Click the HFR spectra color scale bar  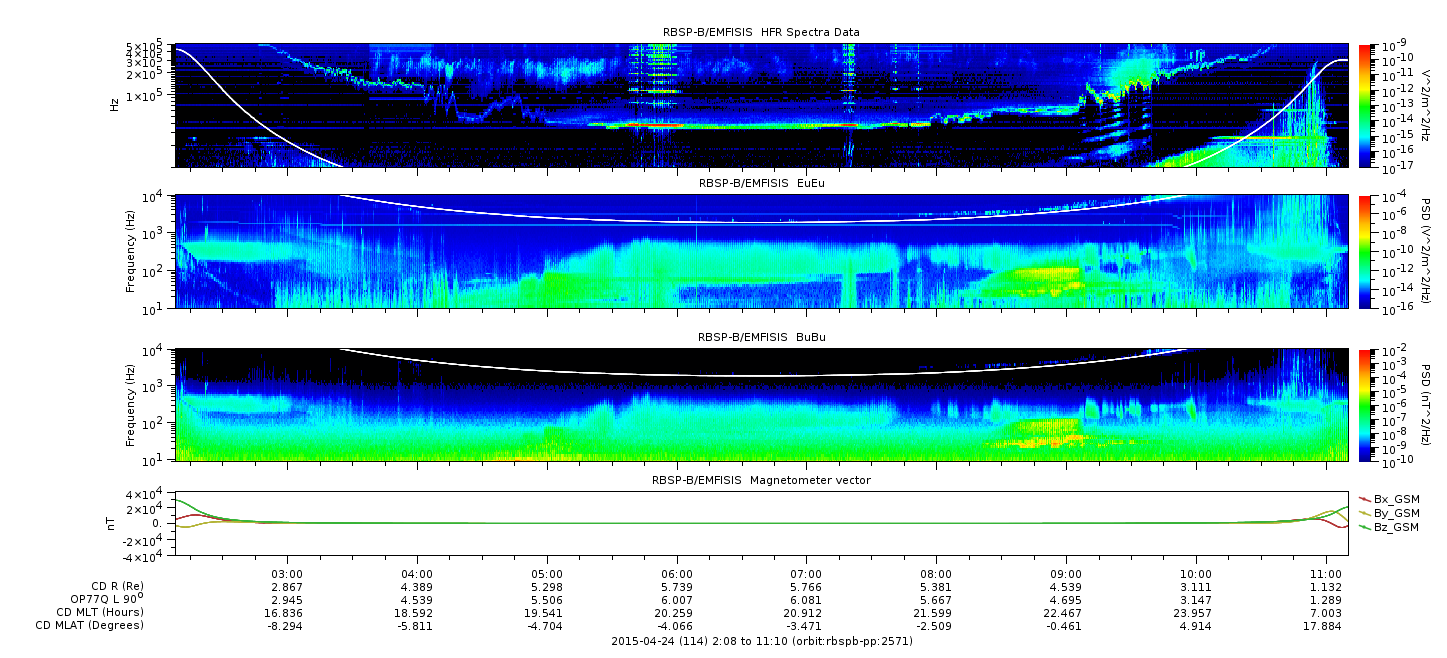pyautogui.click(x=1363, y=105)
